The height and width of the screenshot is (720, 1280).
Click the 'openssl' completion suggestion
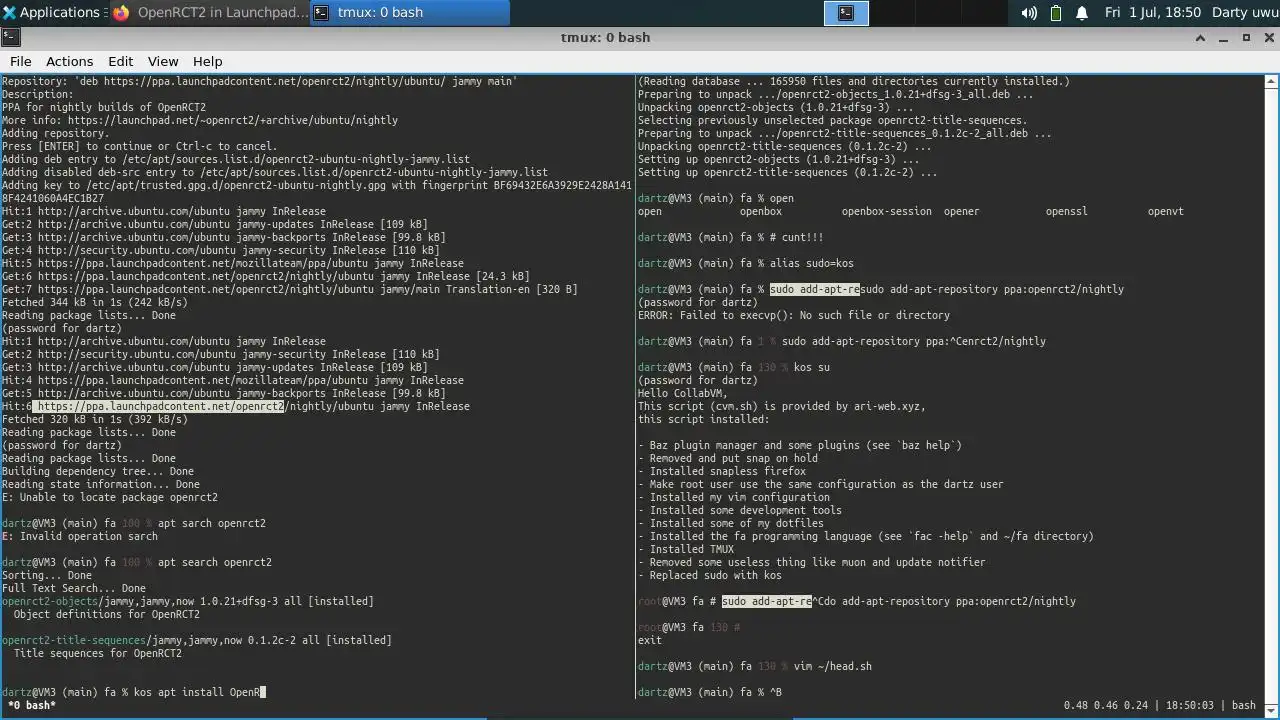1066,211
